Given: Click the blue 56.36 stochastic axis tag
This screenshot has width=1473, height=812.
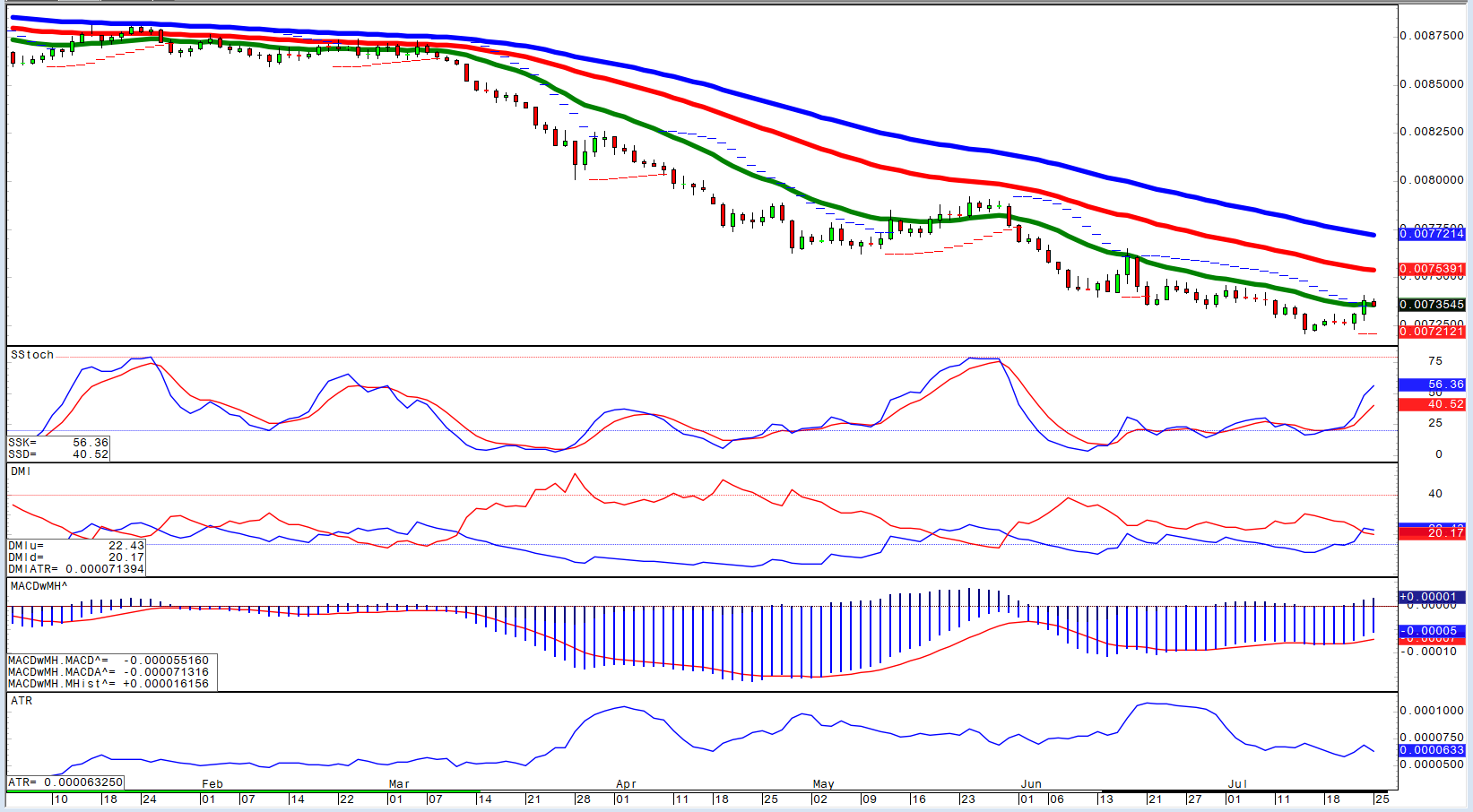Looking at the screenshot, I should [x=1432, y=384].
